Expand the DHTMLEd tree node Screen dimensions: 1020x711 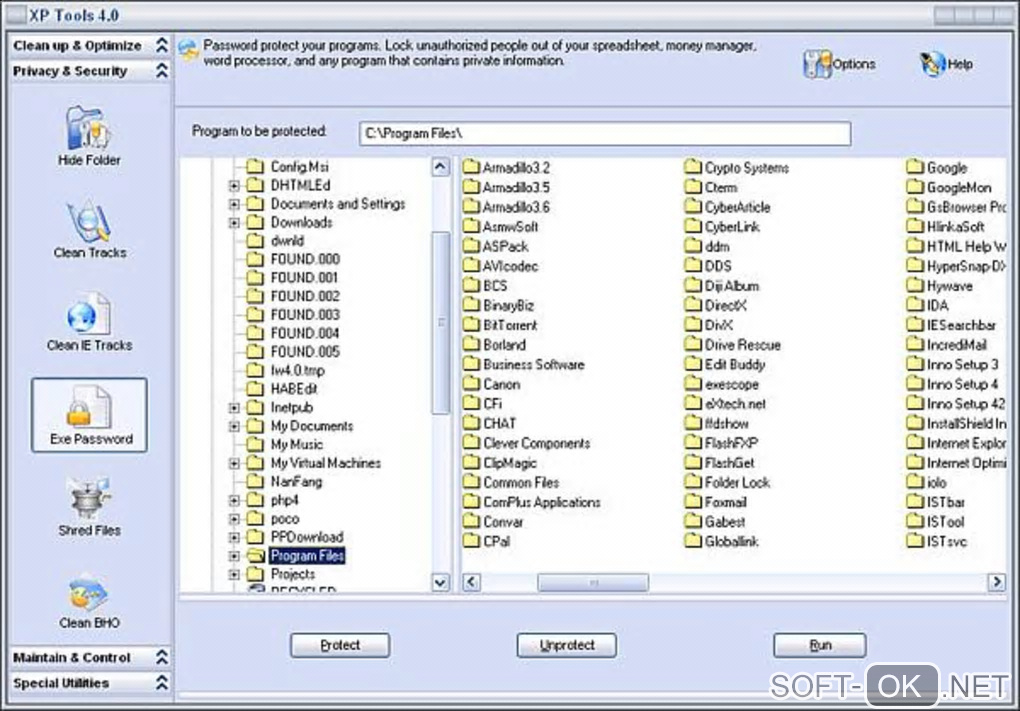point(234,186)
